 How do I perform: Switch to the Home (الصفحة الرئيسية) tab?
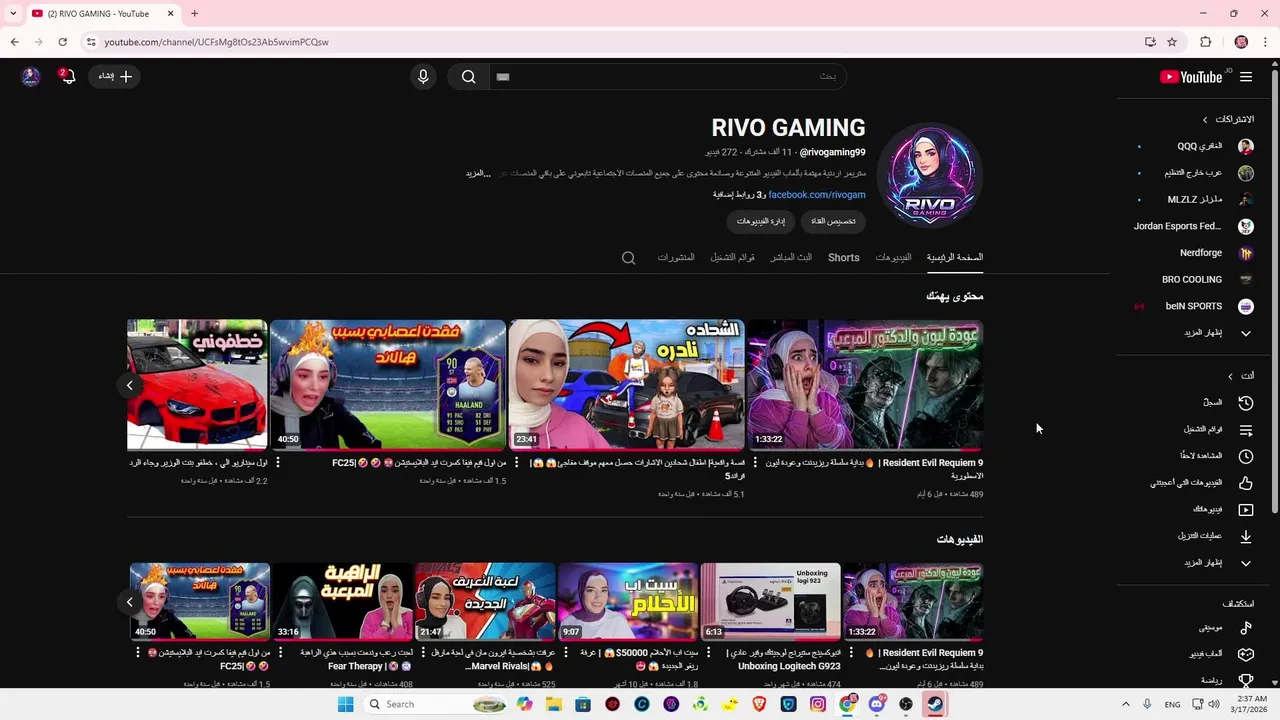955,258
